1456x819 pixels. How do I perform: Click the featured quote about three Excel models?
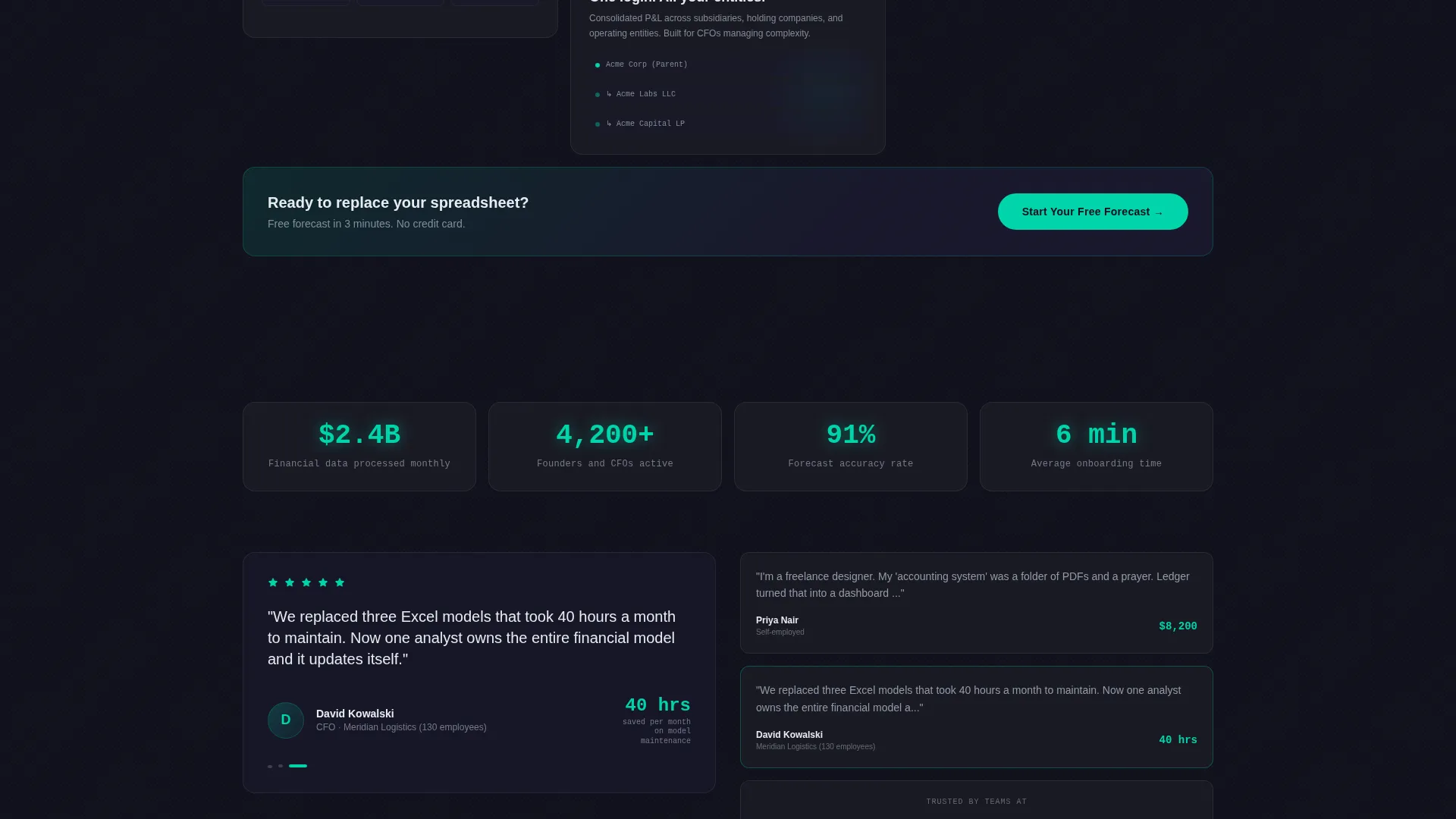471,638
